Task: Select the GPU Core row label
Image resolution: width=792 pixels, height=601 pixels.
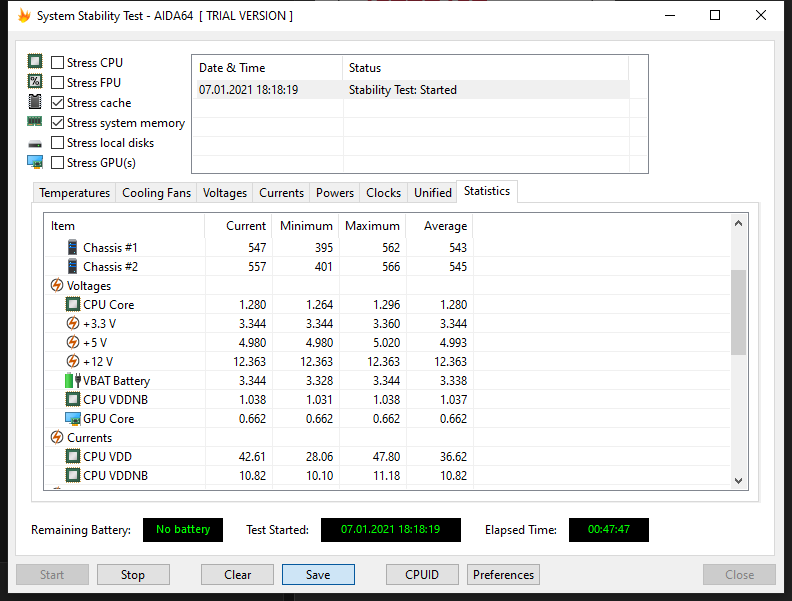Action: [x=109, y=419]
